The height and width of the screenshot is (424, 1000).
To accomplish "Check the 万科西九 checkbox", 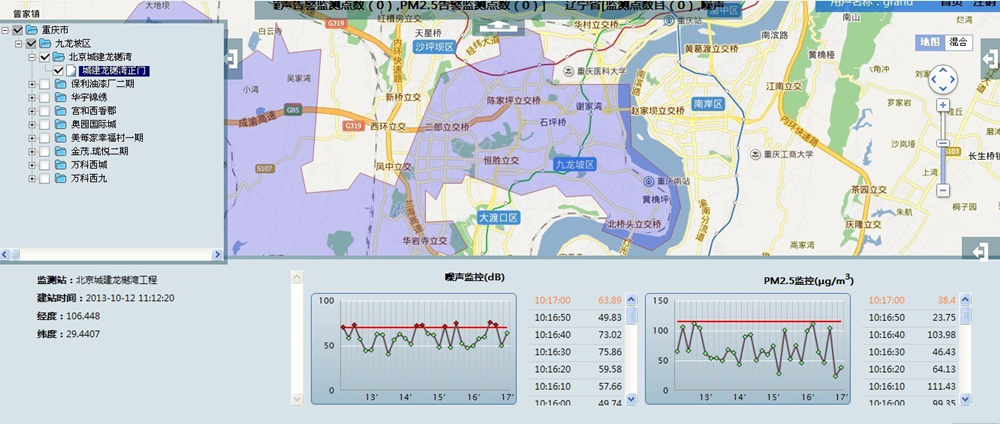I will click(x=45, y=179).
